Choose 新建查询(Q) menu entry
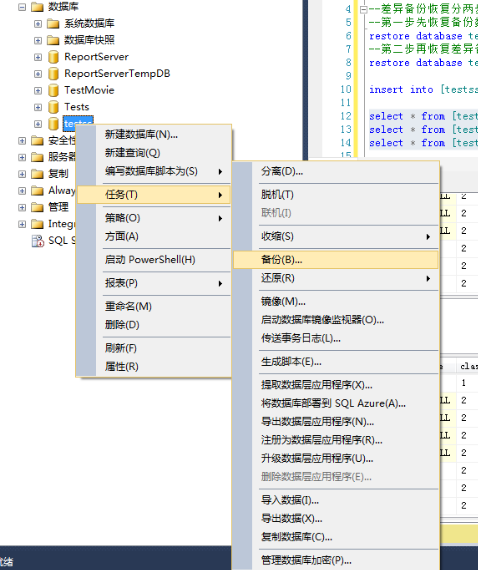 point(154,153)
